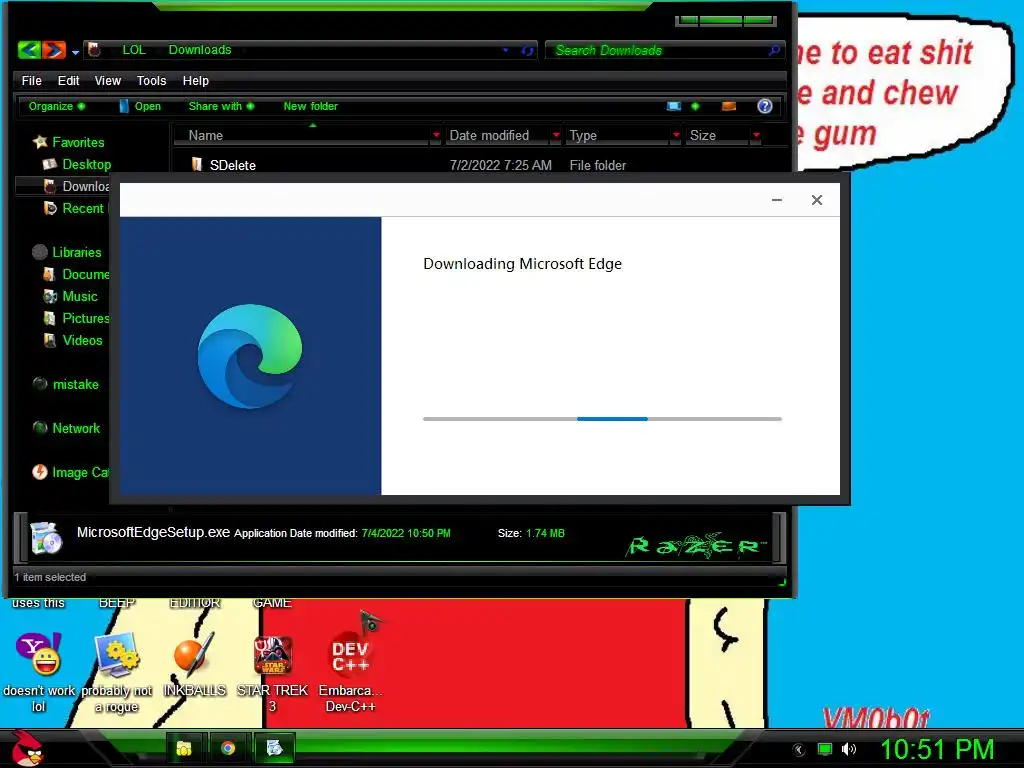Click the Open toolbar button

(x=140, y=106)
